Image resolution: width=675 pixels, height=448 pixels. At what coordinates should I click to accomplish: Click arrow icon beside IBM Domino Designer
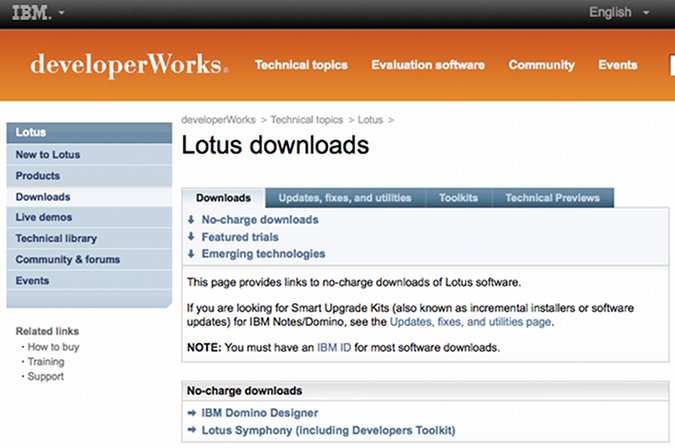(x=192, y=413)
